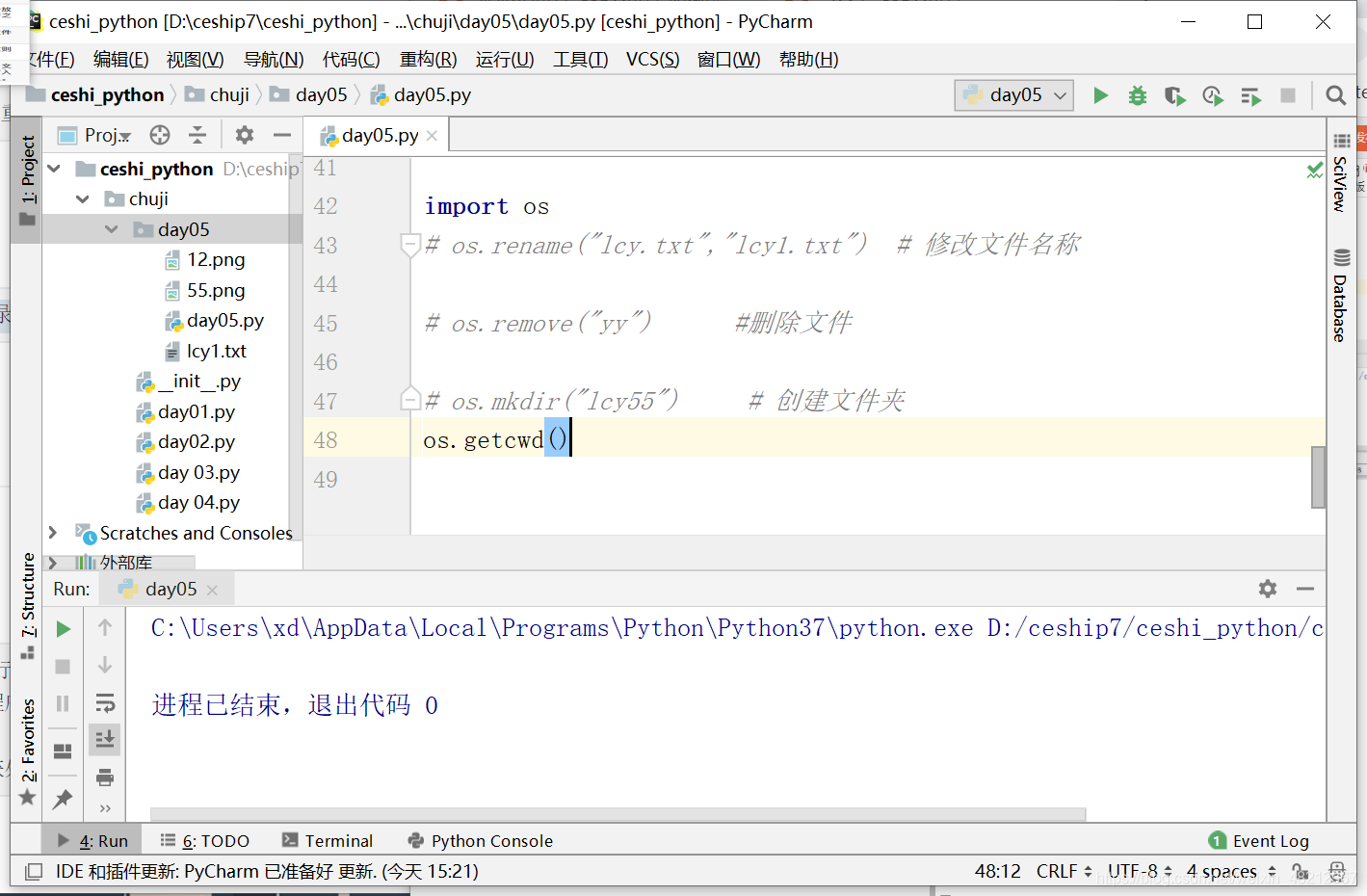This screenshot has width=1367, height=896.
Task: Toggle the SciView side panel
Action: (x=1341, y=172)
